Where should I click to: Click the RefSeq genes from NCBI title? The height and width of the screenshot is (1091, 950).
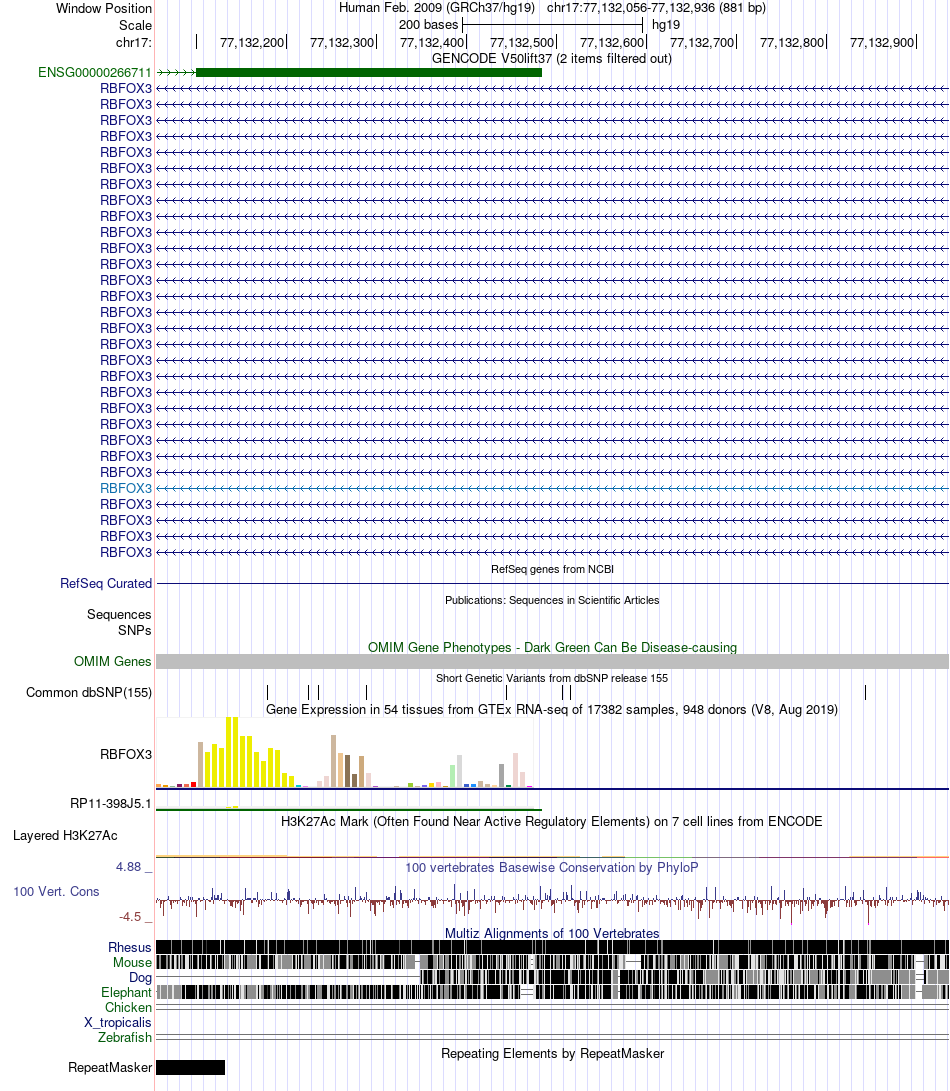[552, 569]
